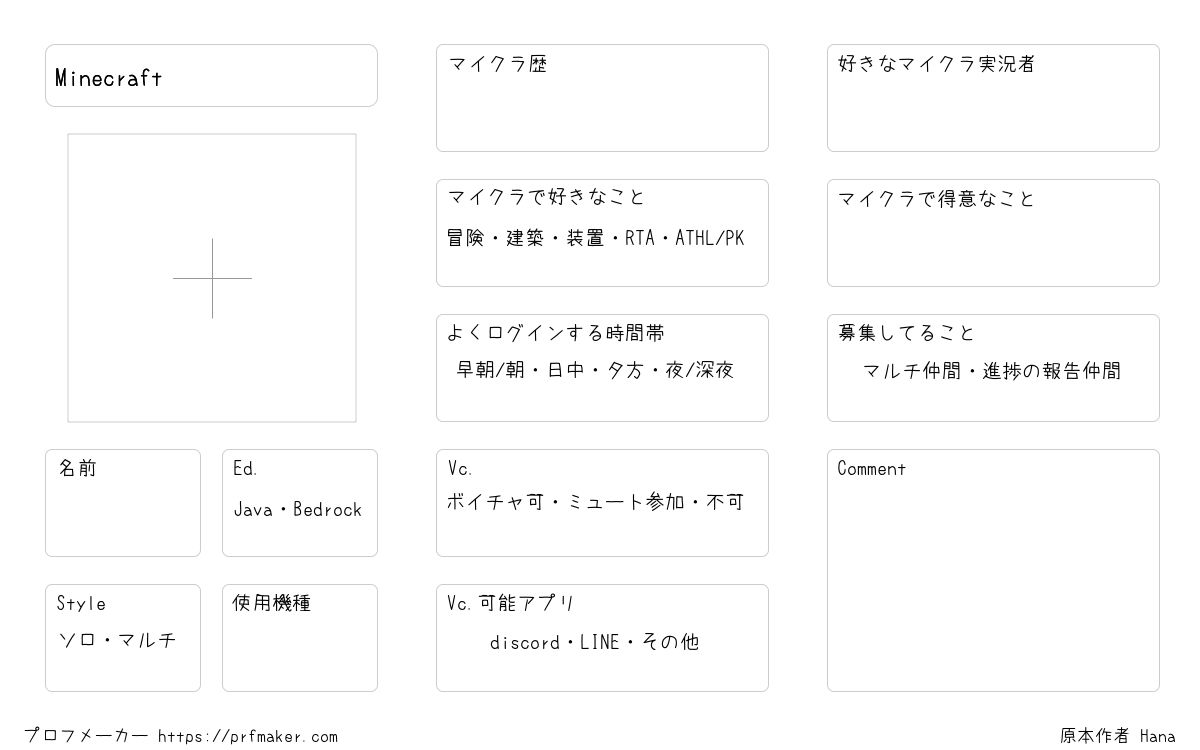Choose ソロ・マルチ in the Style box
Image resolution: width=1200 pixels, height=750 pixels.
117,640
